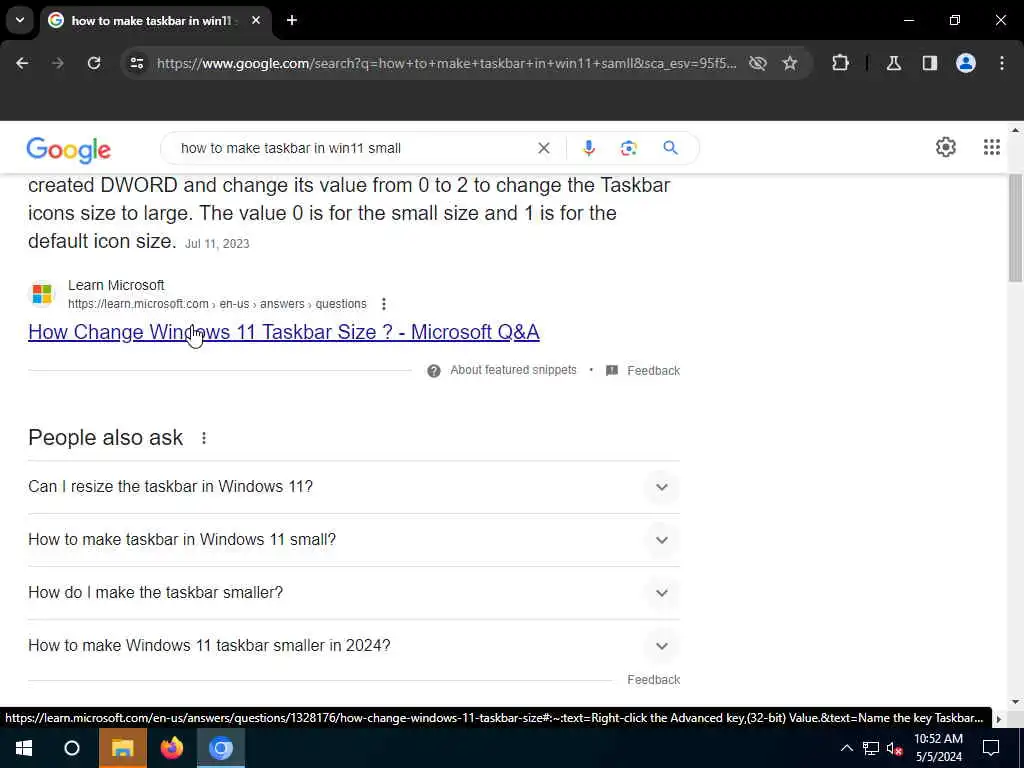
Task: Toggle the side panel
Action: 930,63
